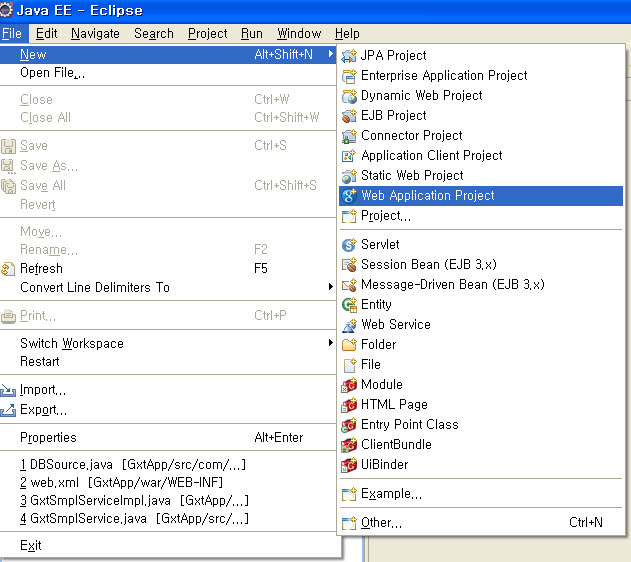Image resolution: width=631 pixels, height=562 pixels.
Task: Click the Application Client Project icon
Action: click(349, 156)
